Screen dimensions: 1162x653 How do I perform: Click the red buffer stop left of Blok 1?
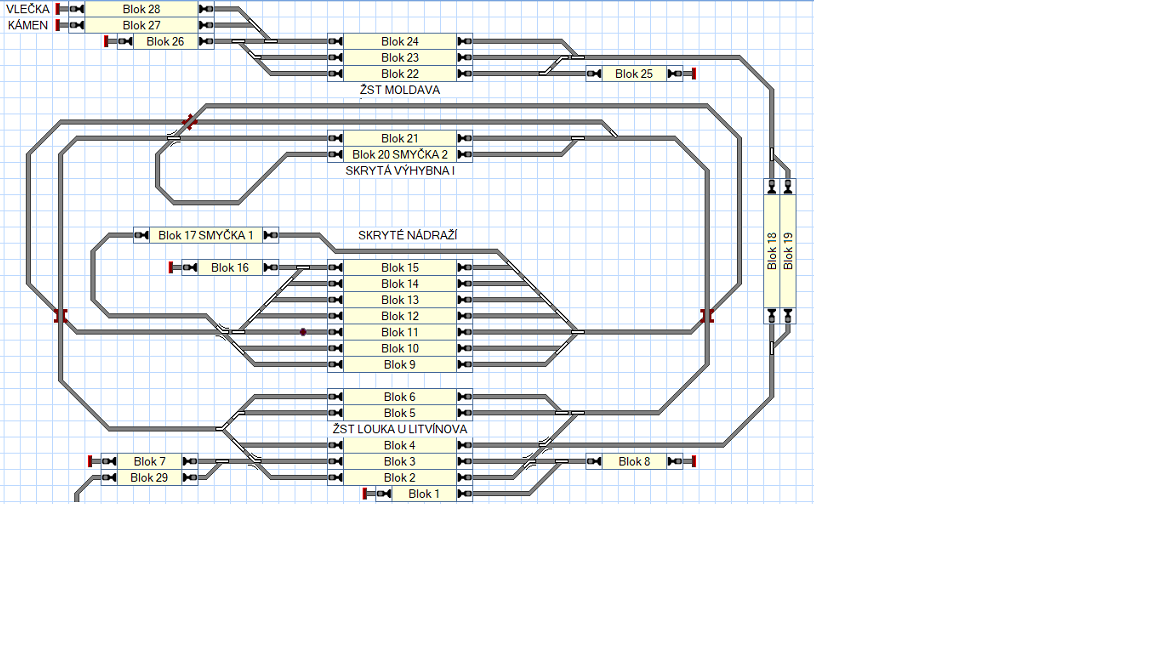[x=366, y=494]
